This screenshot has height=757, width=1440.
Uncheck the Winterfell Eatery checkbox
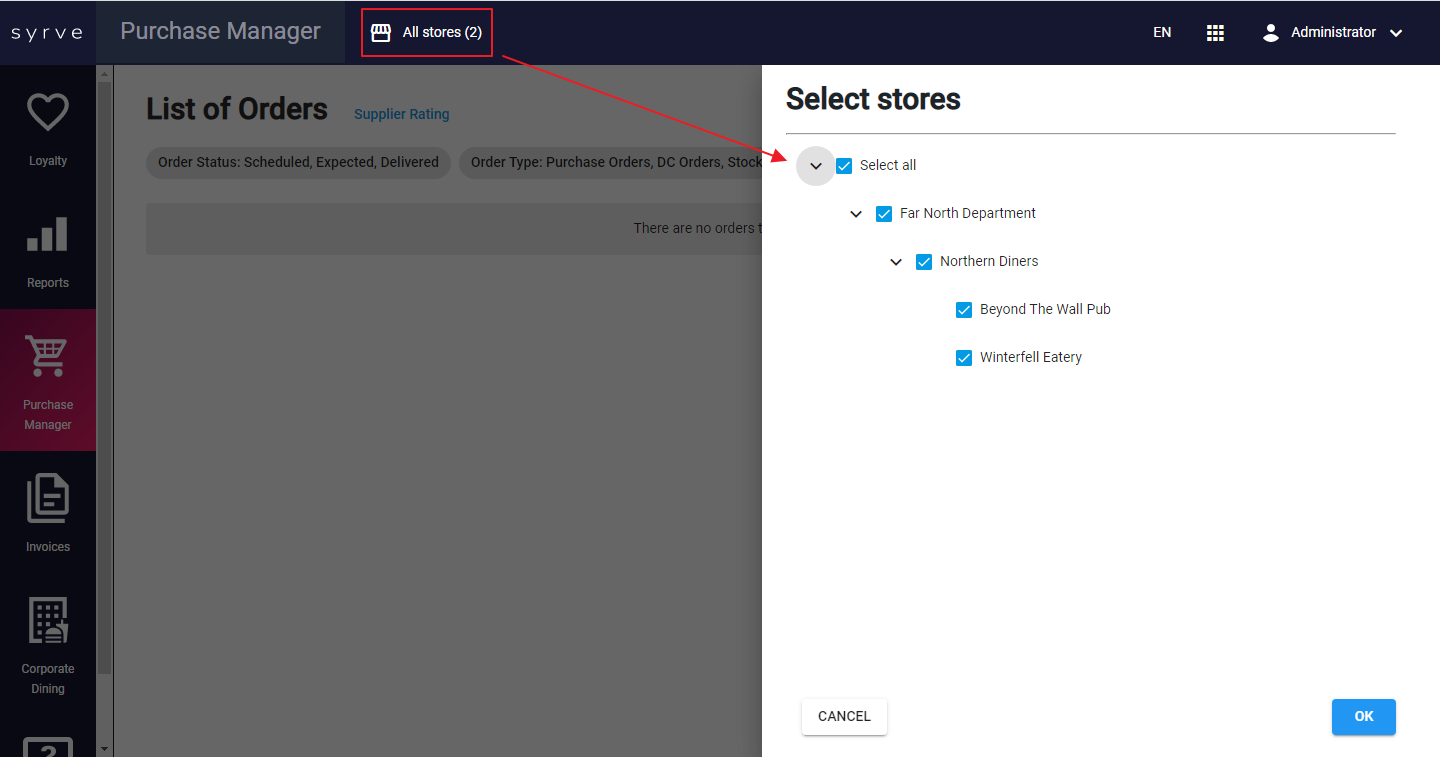pos(964,358)
